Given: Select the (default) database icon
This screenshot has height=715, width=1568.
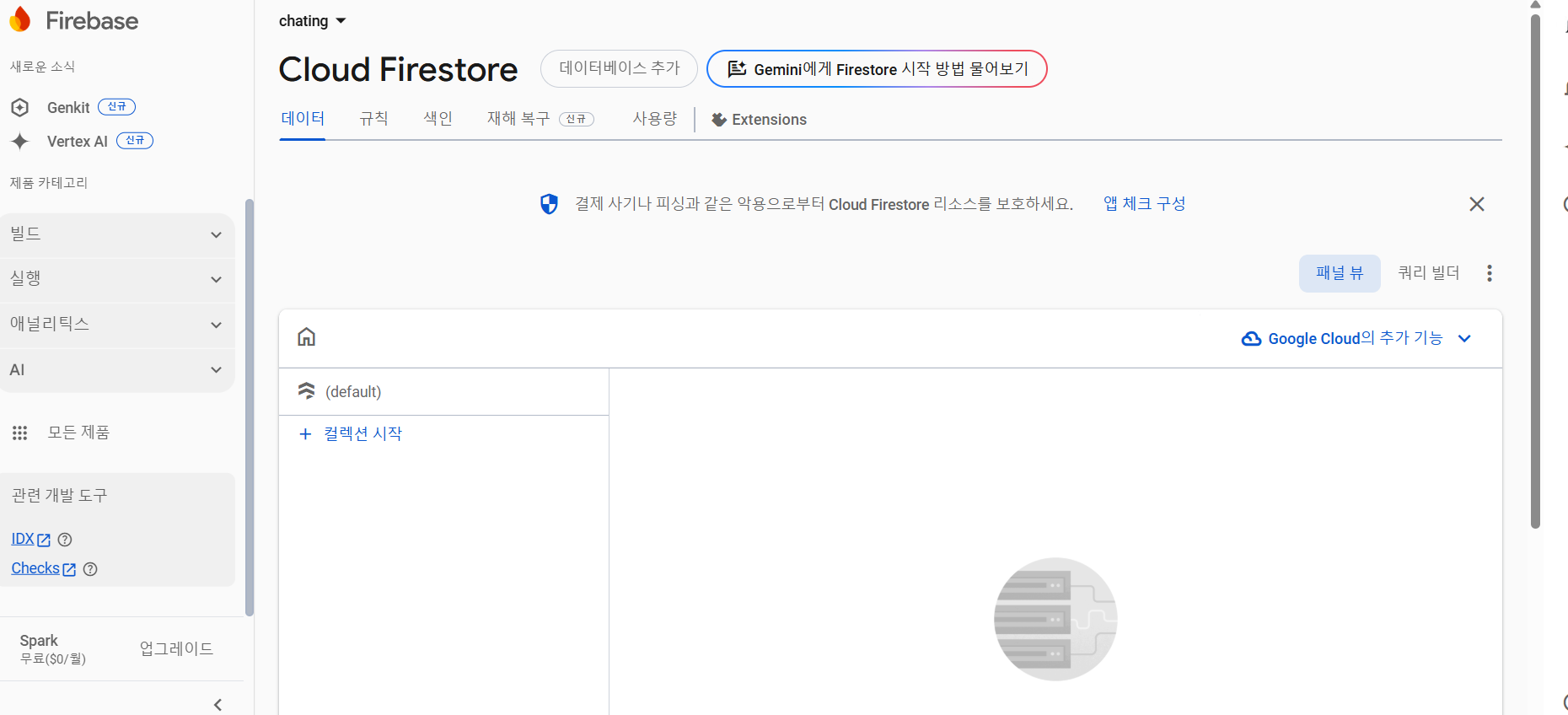Looking at the screenshot, I should [307, 391].
